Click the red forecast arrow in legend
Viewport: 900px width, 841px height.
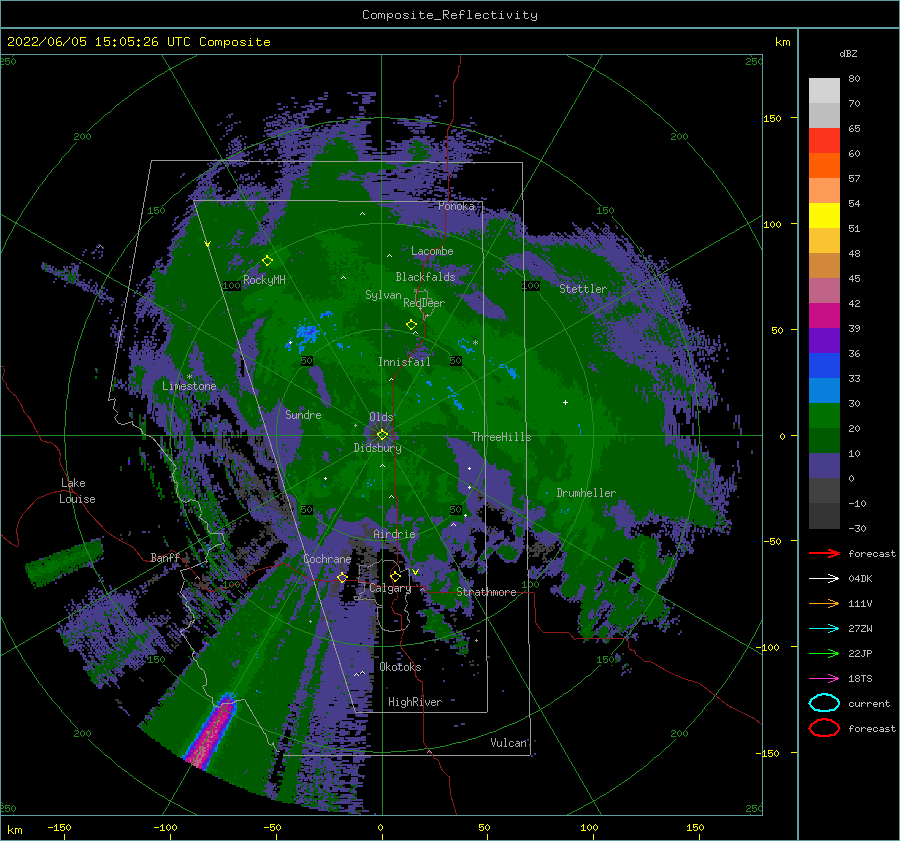pyautogui.click(x=824, y=553)
